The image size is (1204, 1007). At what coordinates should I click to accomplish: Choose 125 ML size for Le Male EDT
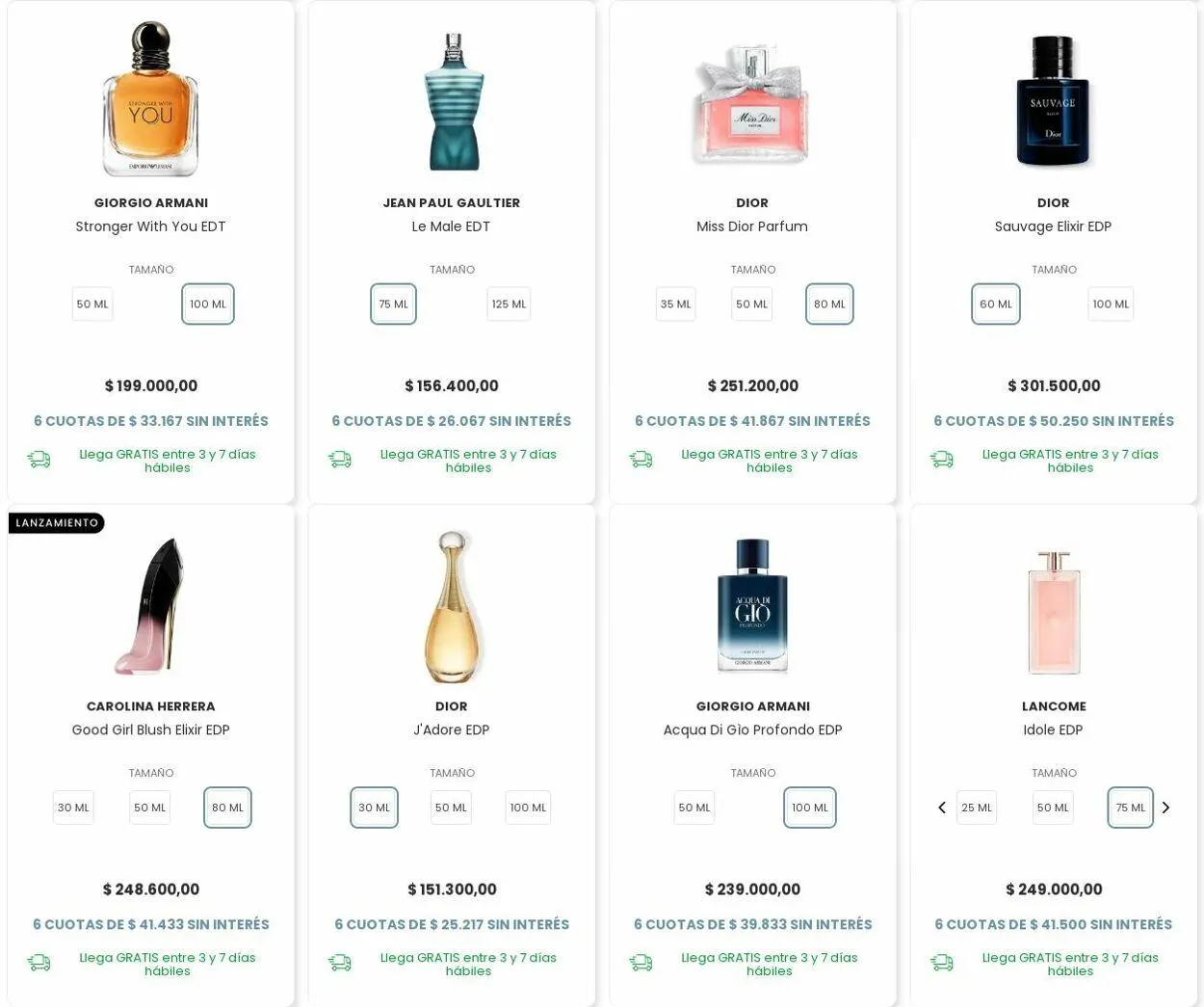point(509,305)
